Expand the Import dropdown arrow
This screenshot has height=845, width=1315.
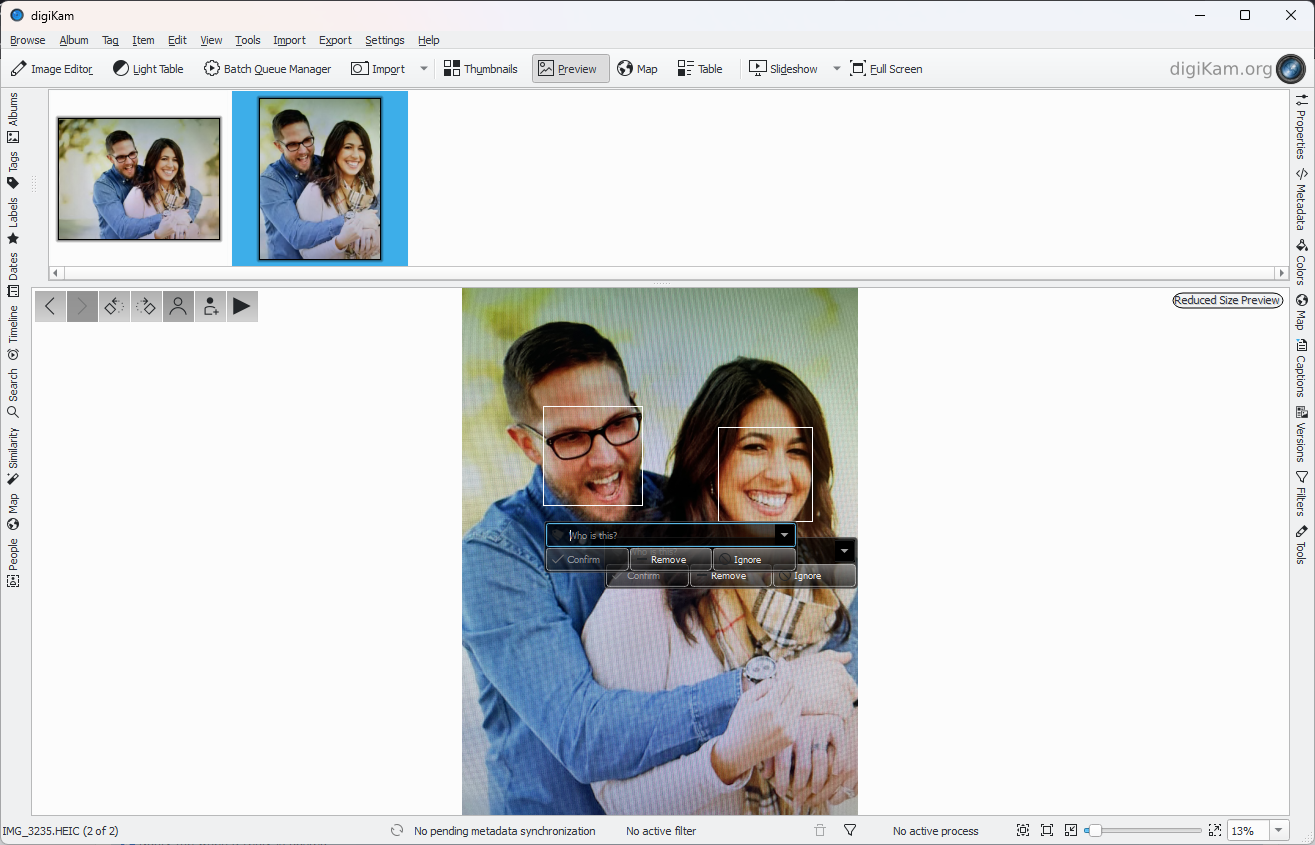424,69
